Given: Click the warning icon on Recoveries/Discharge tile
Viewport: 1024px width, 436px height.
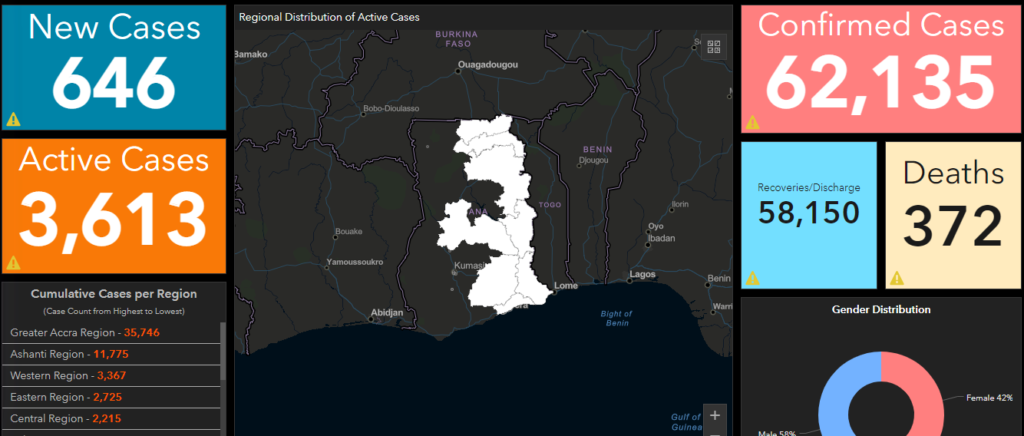Looking at the screenshot, I should point(752,278).
